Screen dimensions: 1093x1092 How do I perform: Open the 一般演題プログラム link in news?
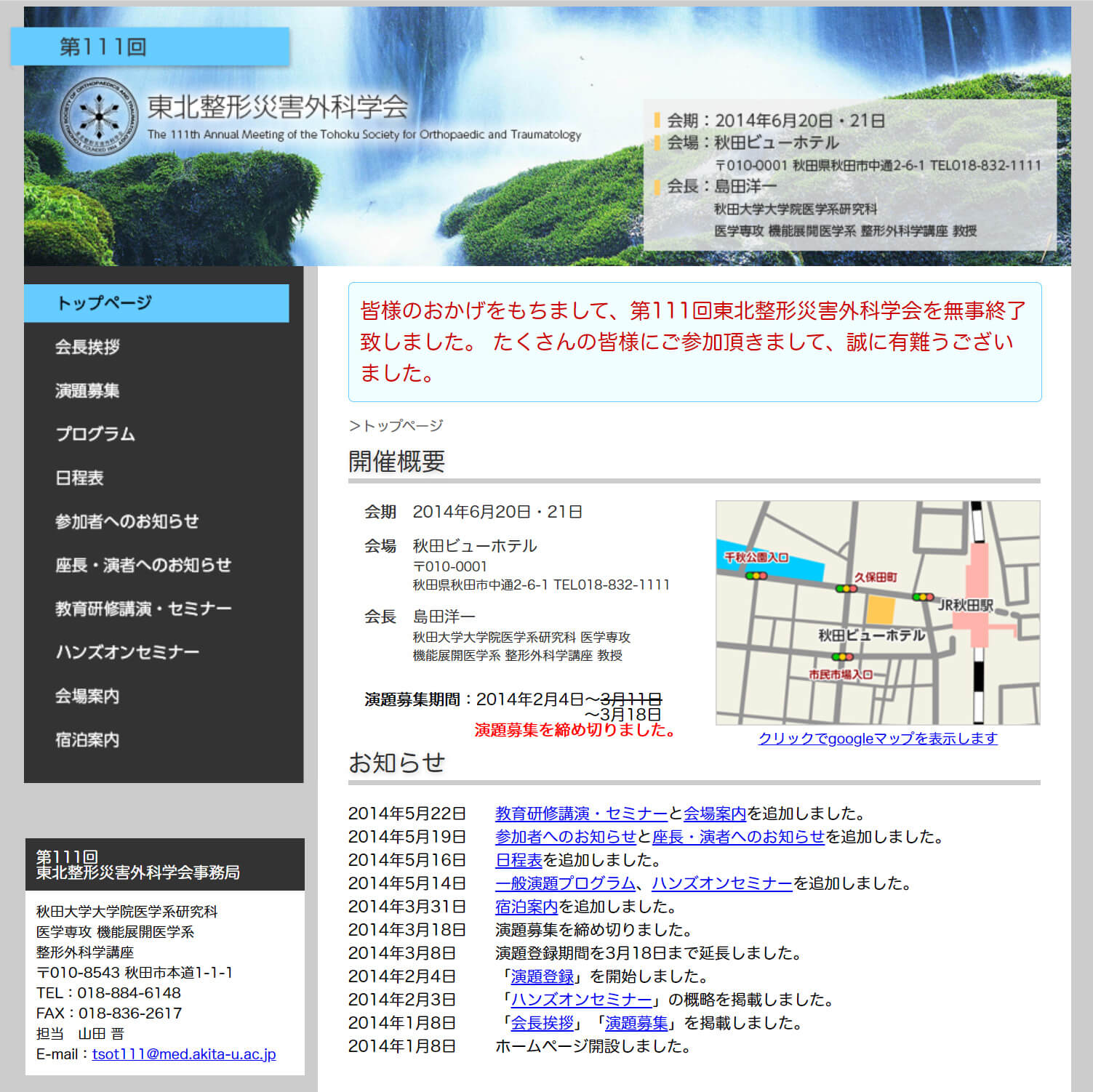coord(565,883)
